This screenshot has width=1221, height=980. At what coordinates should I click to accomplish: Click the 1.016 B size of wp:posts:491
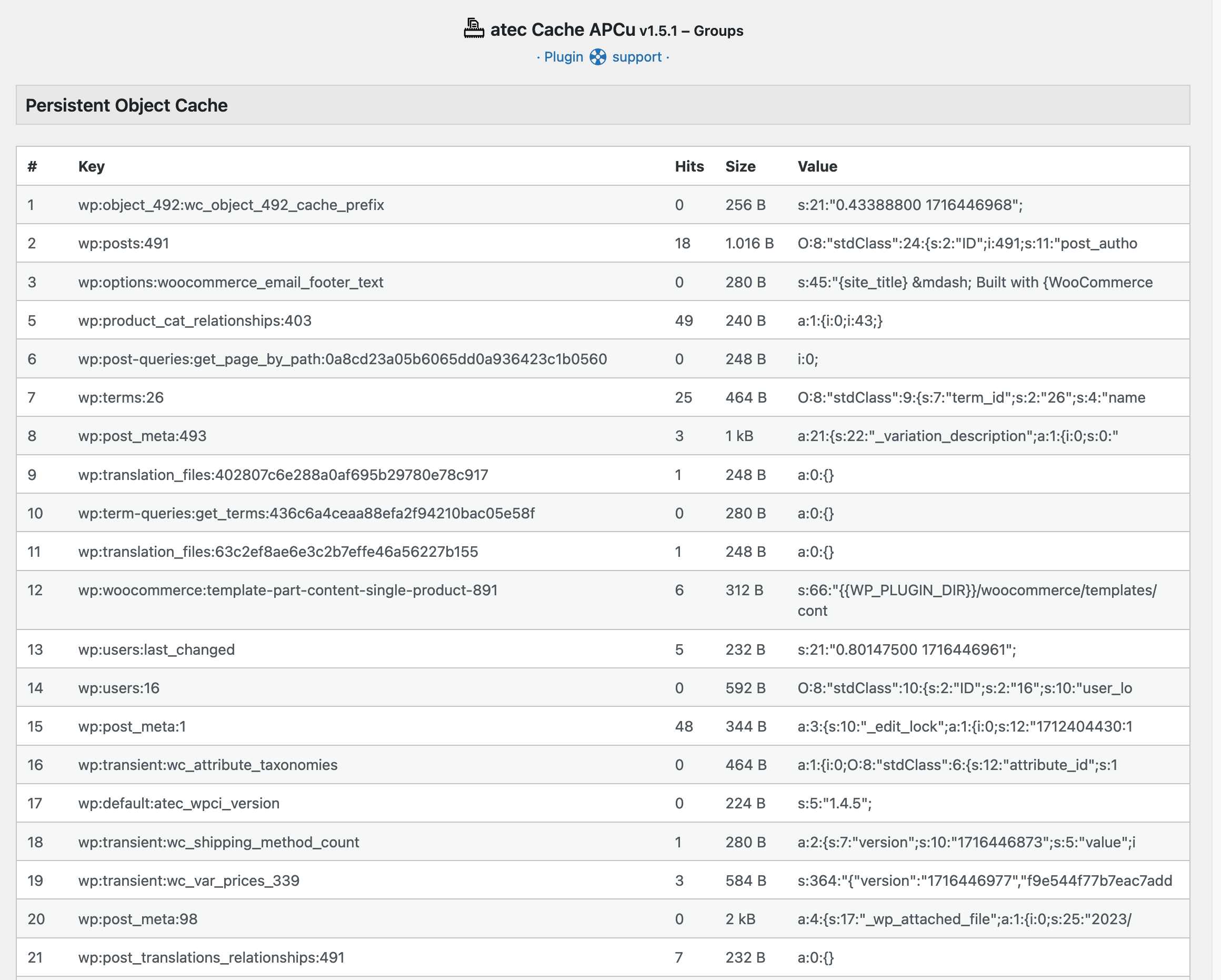[x=749, y=244]
